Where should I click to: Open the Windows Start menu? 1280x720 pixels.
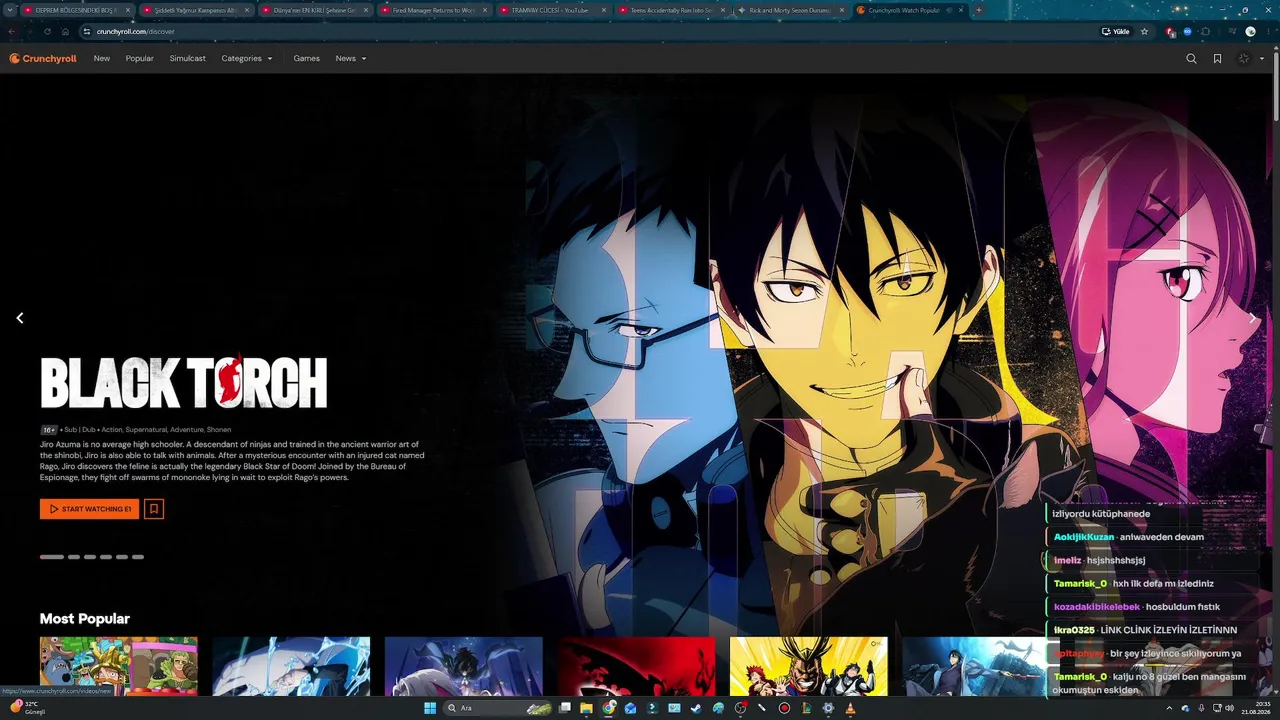430,708
